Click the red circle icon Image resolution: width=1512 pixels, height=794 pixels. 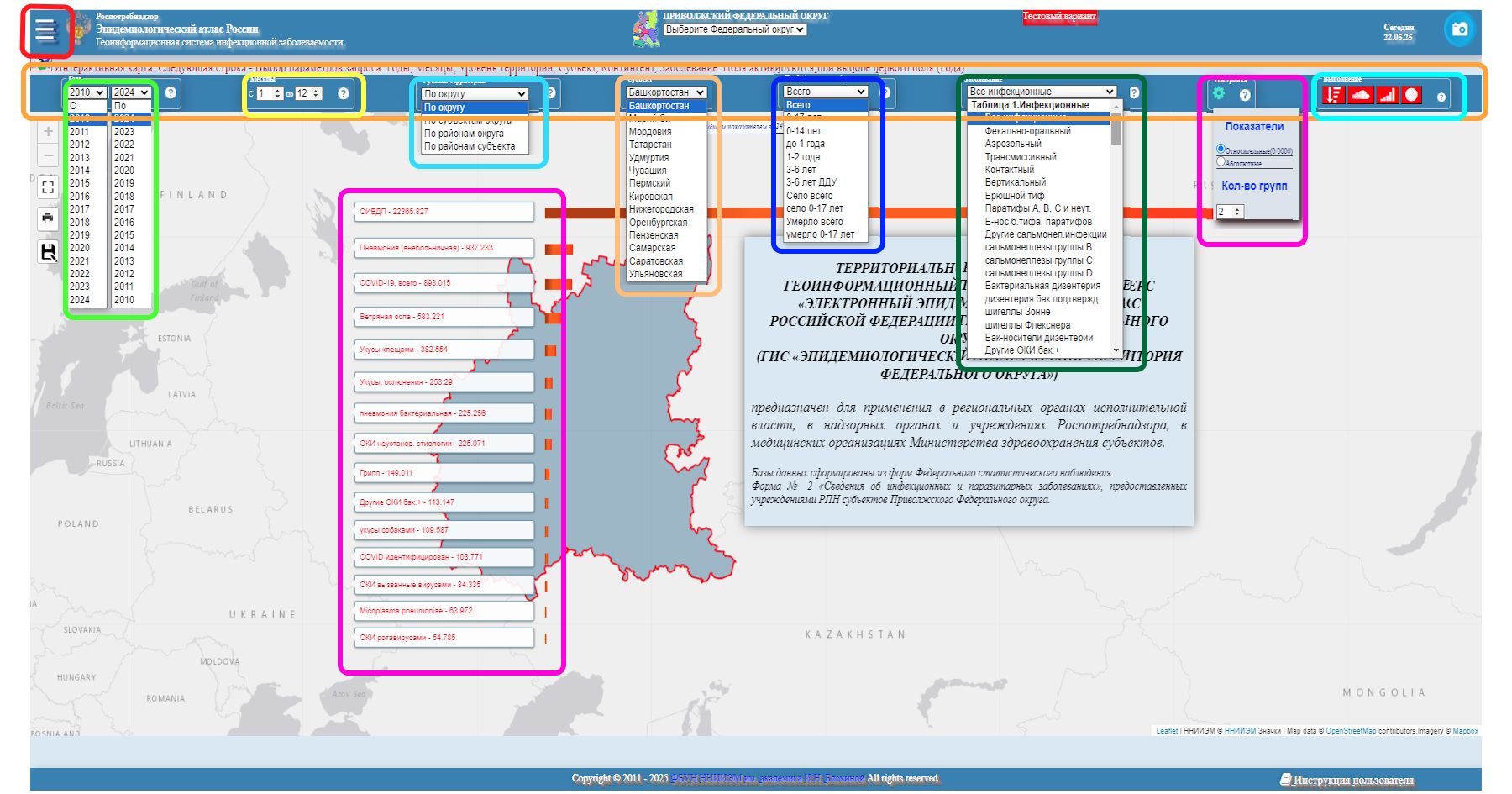tap(1412, 95)
